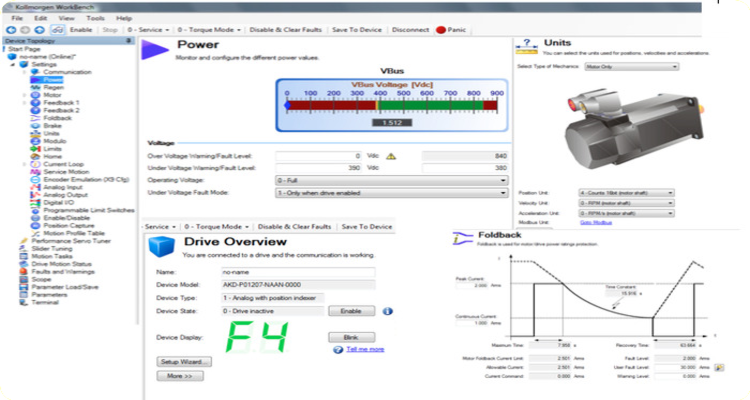Select Start Page in Device Topology
Screen dimensions: 750x400
tap(24, 49)
